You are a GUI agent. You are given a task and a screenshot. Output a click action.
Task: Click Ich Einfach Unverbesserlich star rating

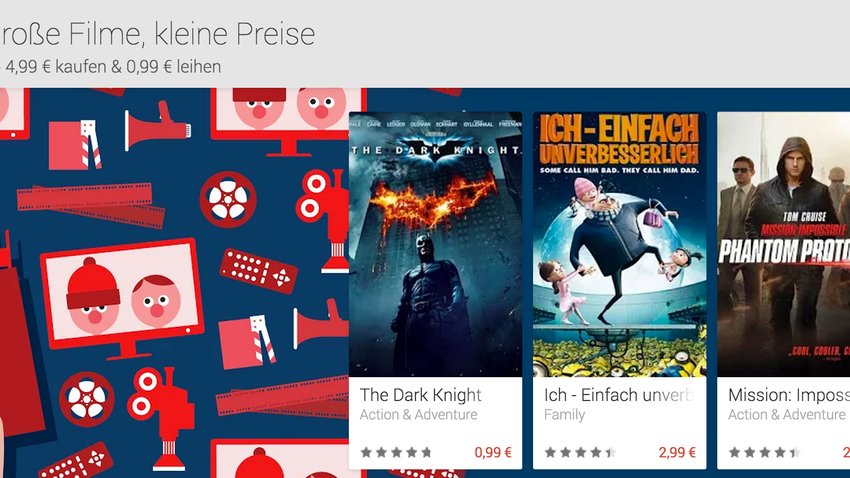coord(581,452)
